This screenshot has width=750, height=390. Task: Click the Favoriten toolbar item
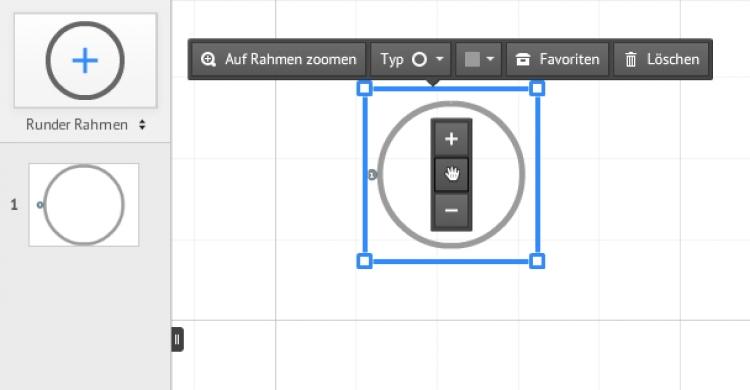point(557,59)
